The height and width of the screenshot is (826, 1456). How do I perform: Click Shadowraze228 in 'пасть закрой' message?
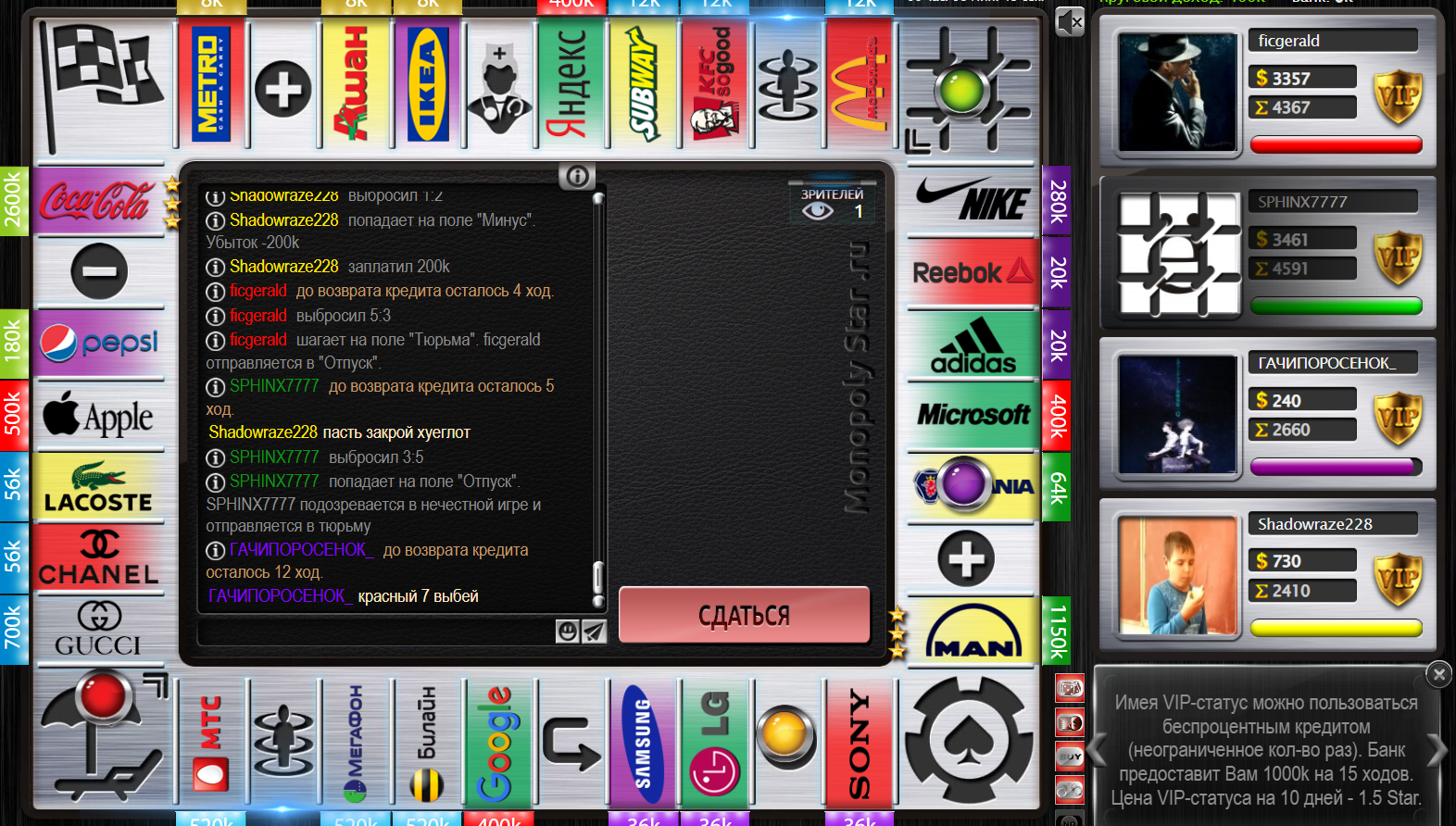pyautogui.click(x=263, y=432)
